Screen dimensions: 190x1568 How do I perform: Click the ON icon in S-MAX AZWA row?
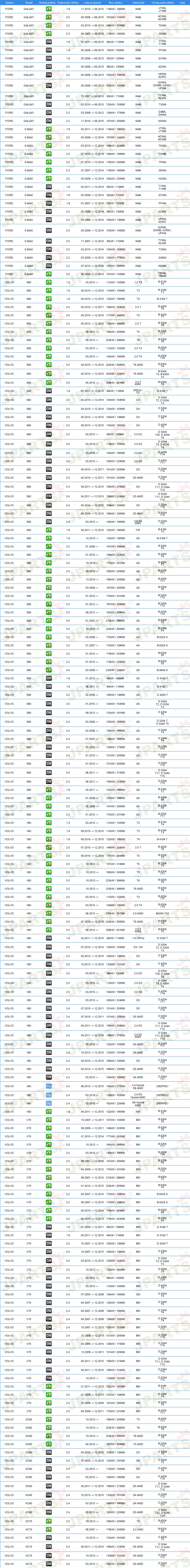coord(49,211)
